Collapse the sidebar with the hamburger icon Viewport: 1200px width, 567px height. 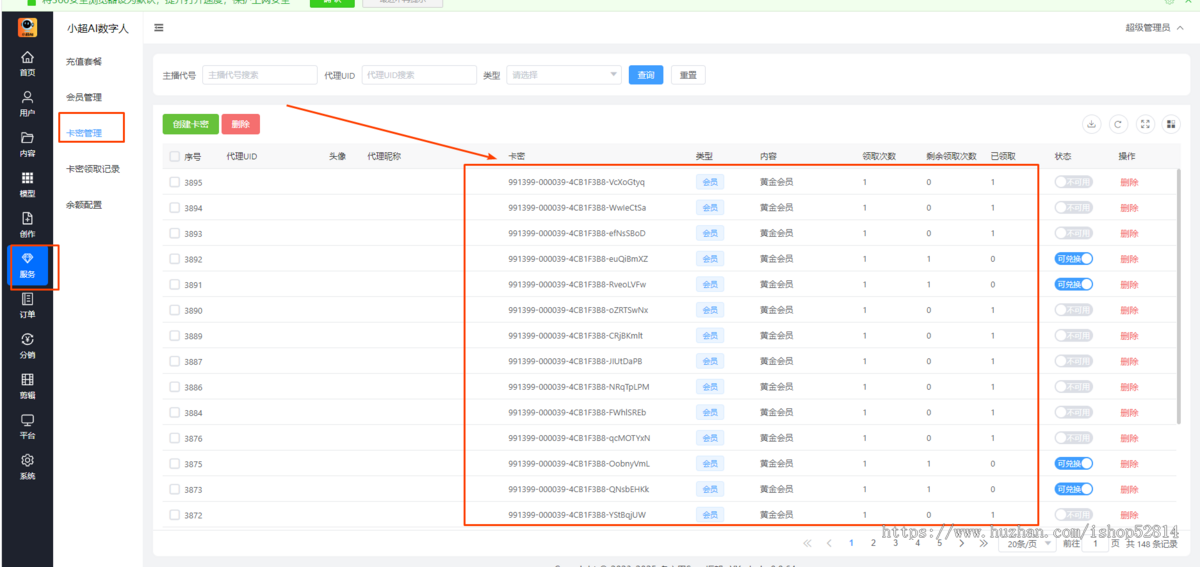point(159,28)
